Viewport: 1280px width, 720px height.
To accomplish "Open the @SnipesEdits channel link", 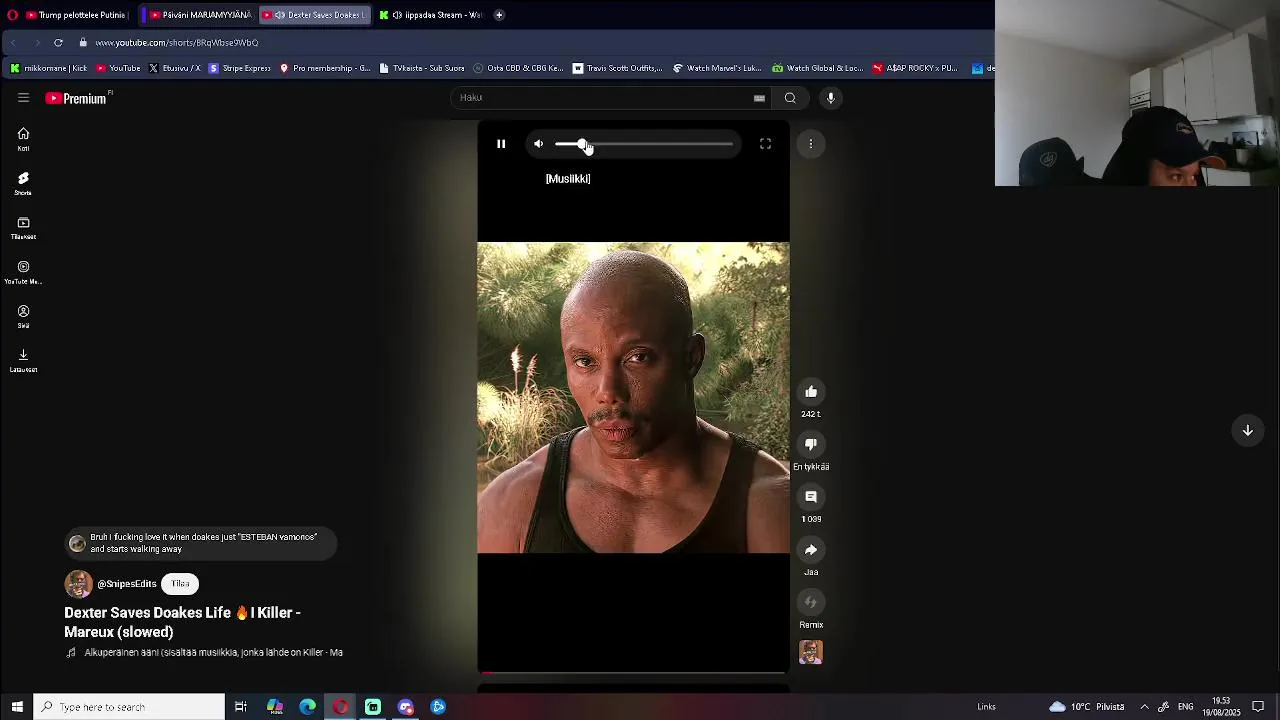I will pyautogui.click(x=127, y=584).
